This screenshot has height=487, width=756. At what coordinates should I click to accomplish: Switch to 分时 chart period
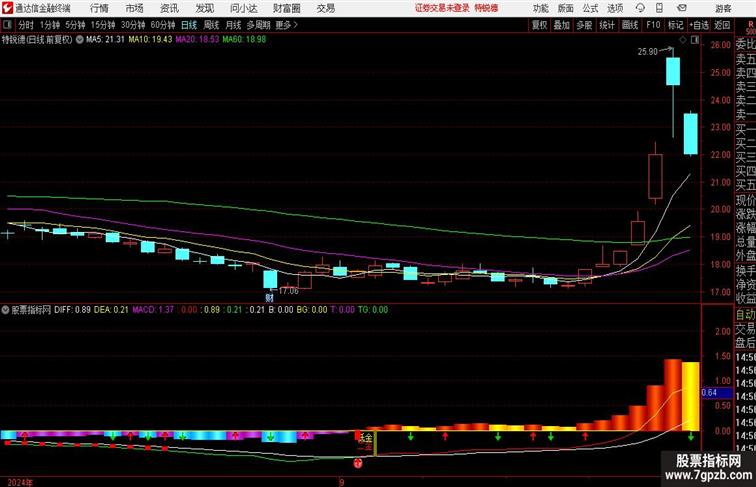coord(26,25)
